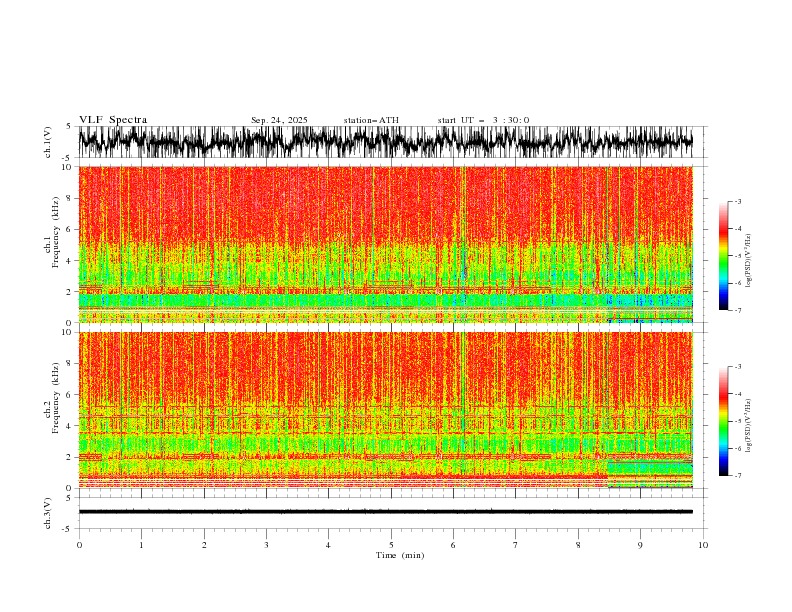Click the 'ch.1(V)' axis label
Screen dimensions: 792x612
pyautogui.click(x=48, y=142)
